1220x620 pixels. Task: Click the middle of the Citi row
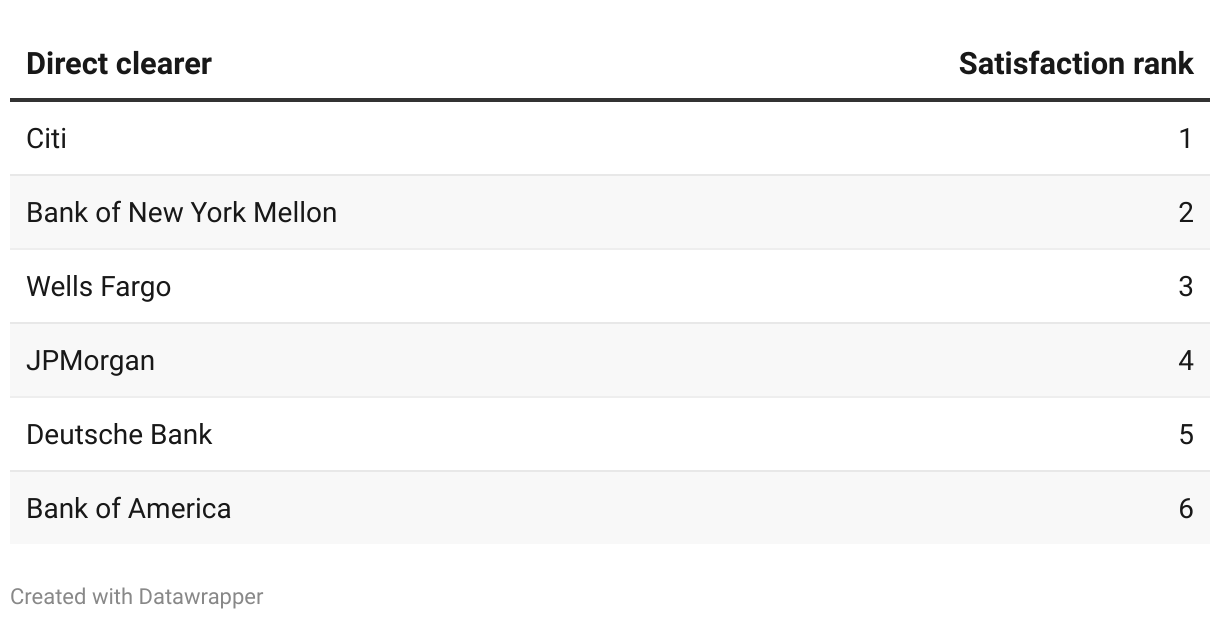(x=610, y=138)
